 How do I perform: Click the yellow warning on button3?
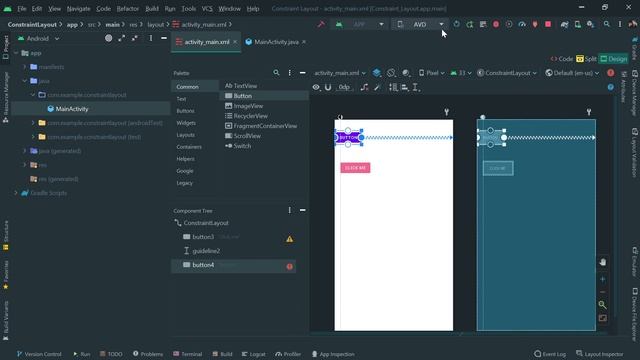[x=289, y=239]
